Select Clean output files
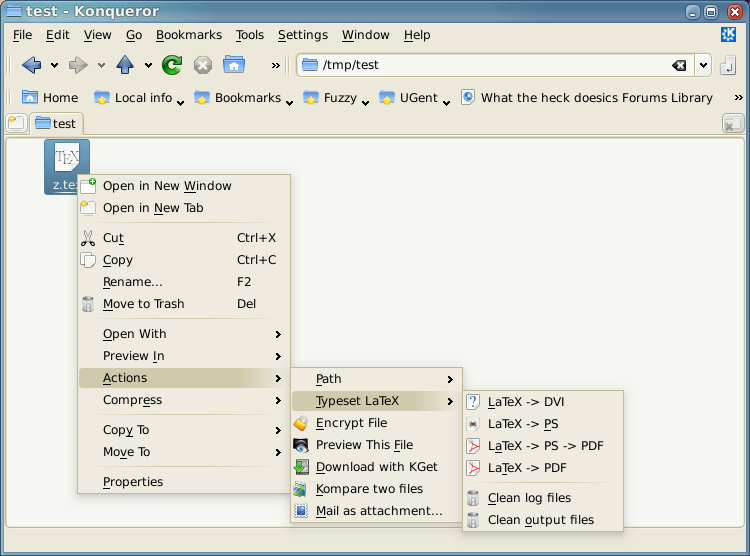Image resolution: width=750 pixels, height=556 pixels. pos(543,520)
